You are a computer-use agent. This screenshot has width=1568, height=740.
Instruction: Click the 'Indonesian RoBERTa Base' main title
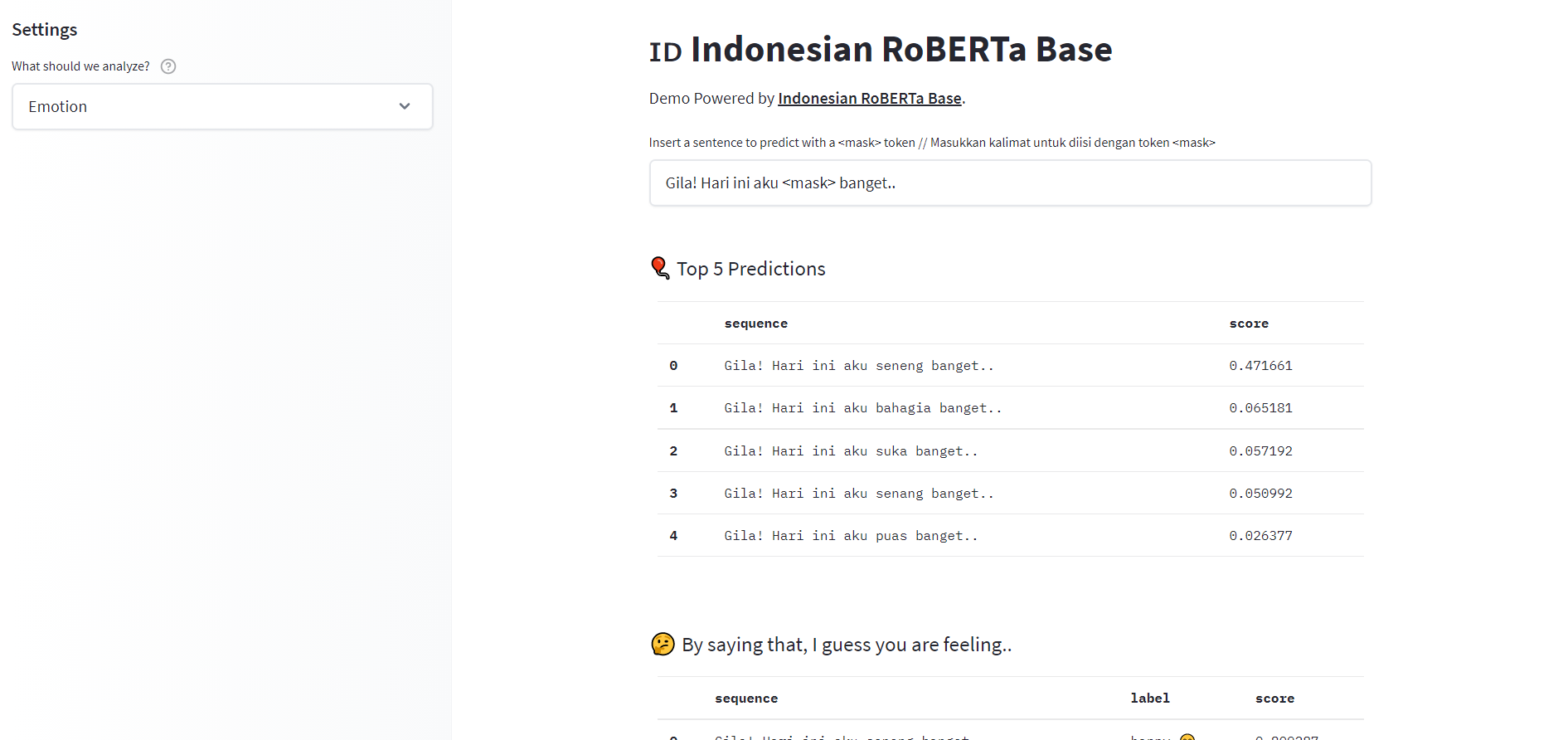901,50
